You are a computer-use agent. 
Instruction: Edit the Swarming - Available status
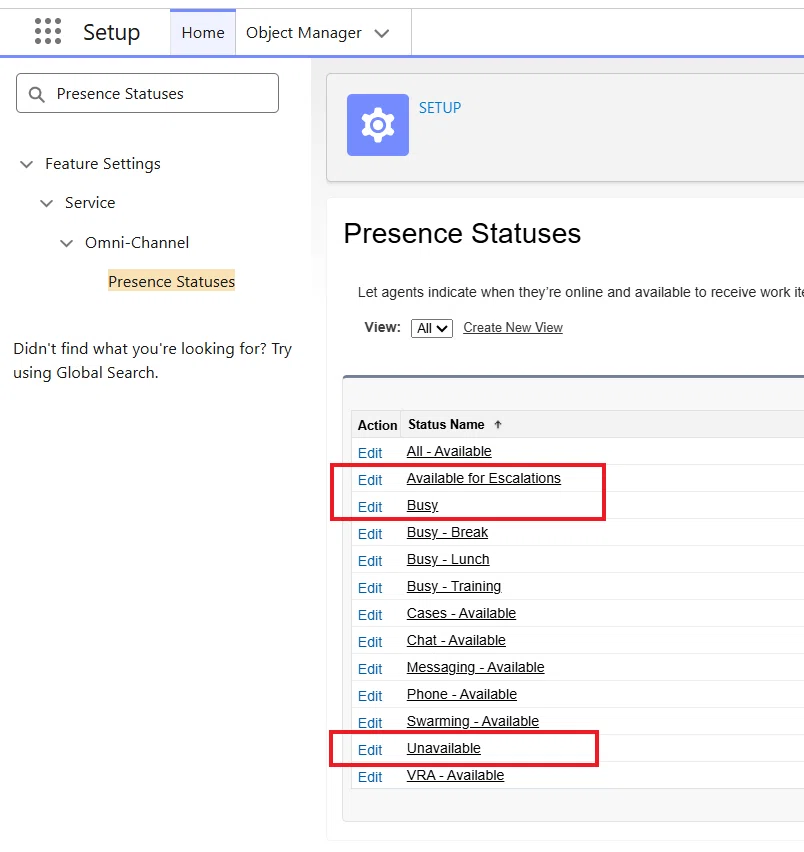coord(370,723)
